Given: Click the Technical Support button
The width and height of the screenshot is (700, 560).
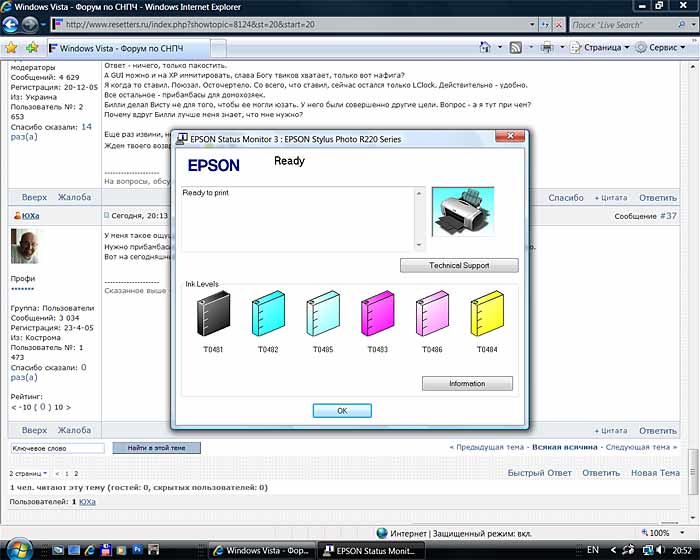Looking at the screenshot, I should point(459,265).
